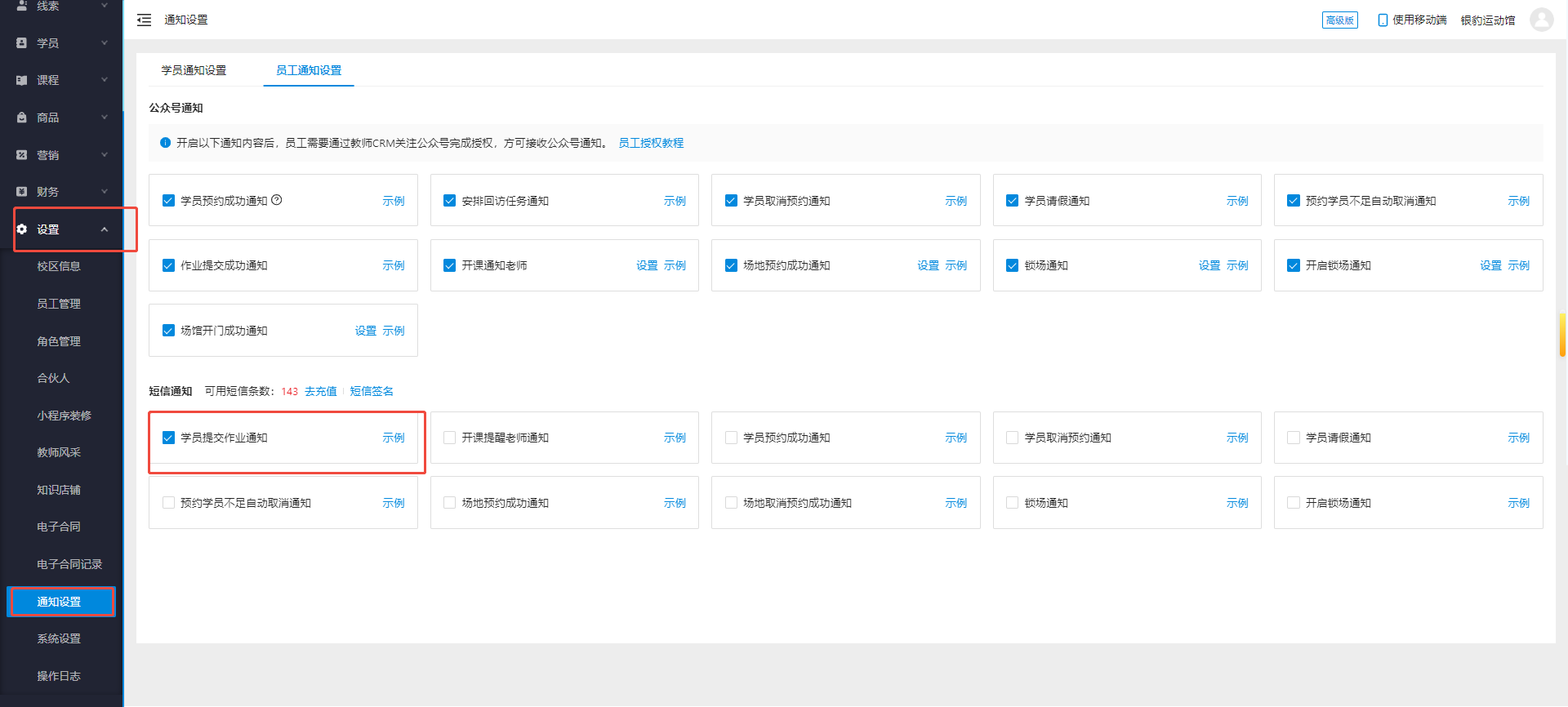Select the 员工通知设置 tab
This screenshot has width=1568, height=707.
(x=309, y=70)
